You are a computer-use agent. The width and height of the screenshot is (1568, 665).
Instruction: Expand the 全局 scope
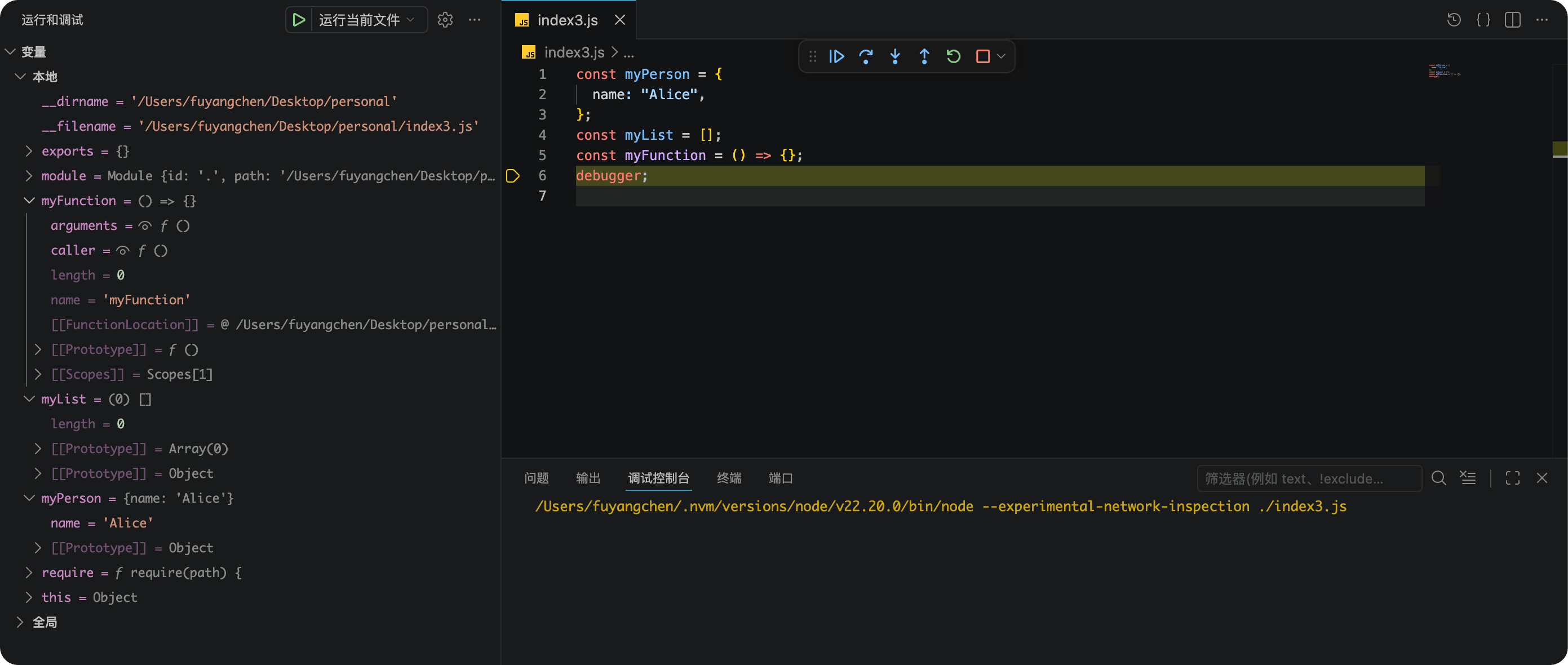(x=20, y=622)
